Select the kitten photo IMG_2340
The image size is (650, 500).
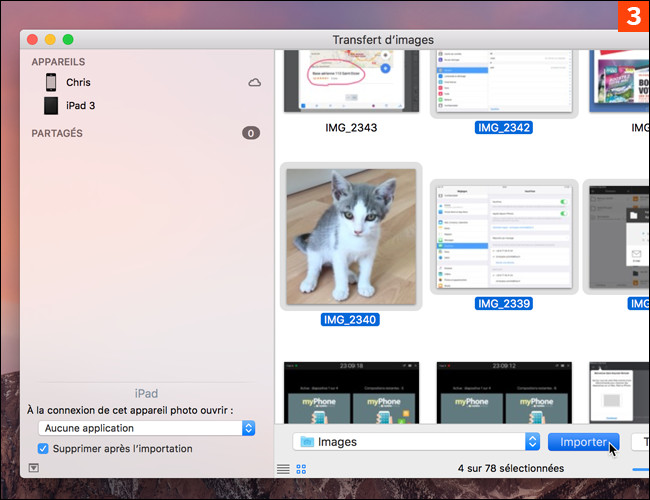click(x=351, y=236)
